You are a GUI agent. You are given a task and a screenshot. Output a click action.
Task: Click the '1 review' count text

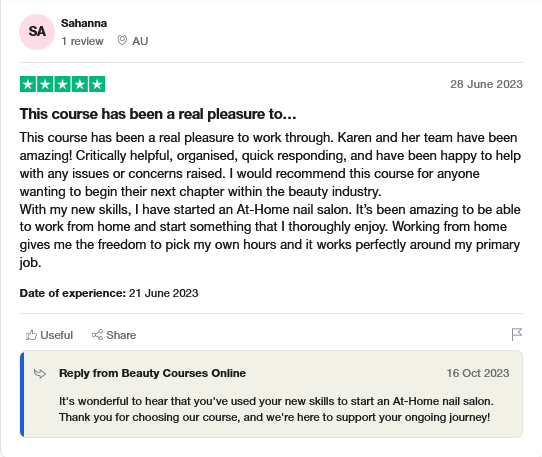click(82, 41)
